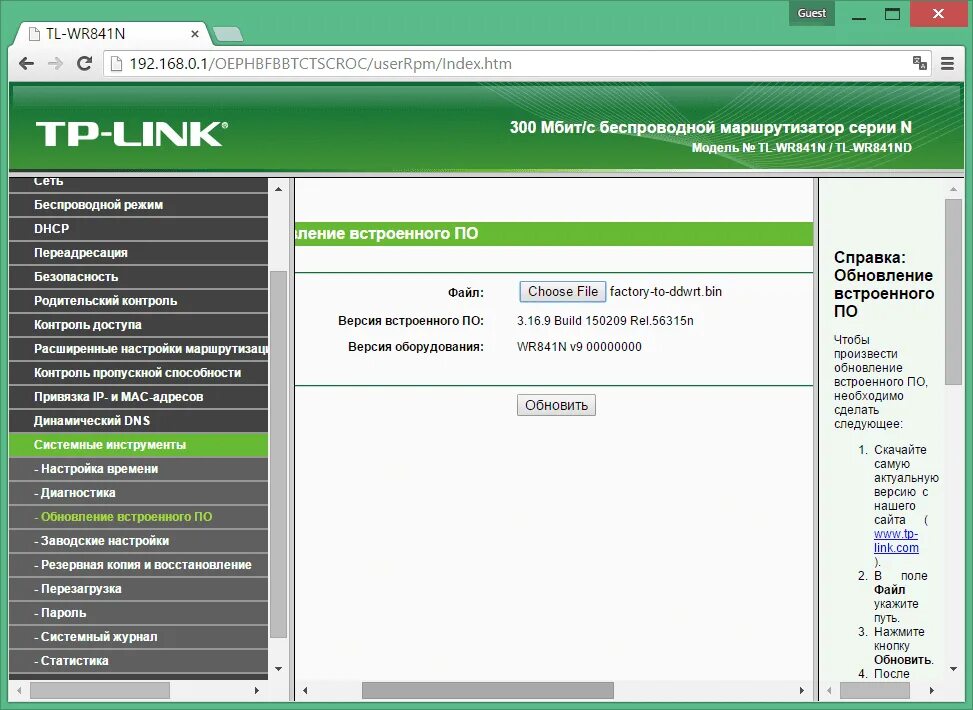
Task: Click main panel horizontal scroll-left arrow
Action: pyautogui.click(x=305, y=690)
